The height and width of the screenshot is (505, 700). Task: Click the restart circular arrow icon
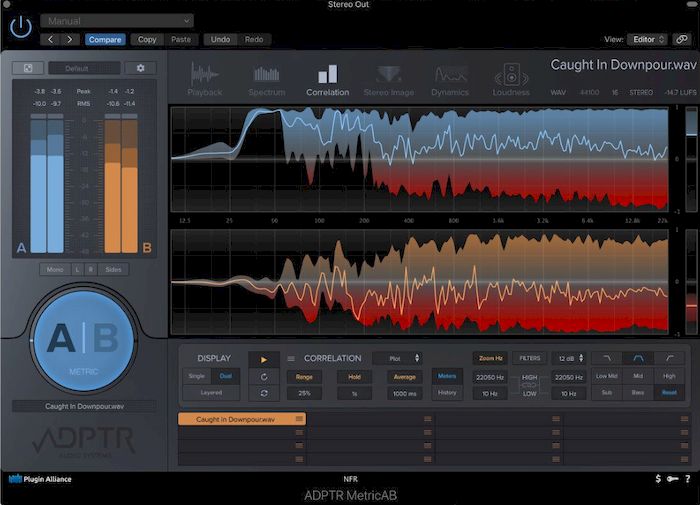264,376
